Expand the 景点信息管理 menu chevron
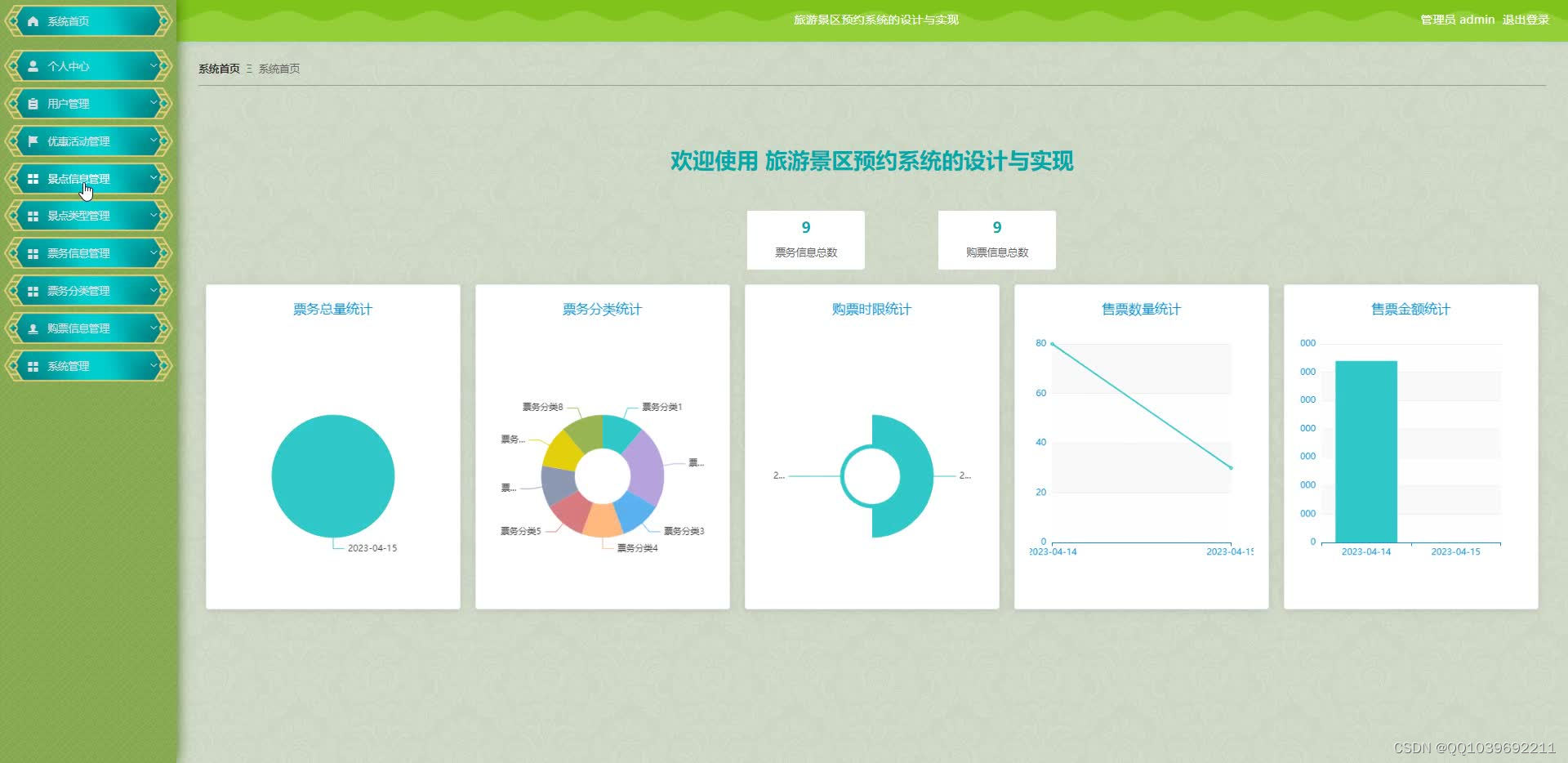Screen dimensions: 1568x763 pyautogui.click(x=154, y=178)
